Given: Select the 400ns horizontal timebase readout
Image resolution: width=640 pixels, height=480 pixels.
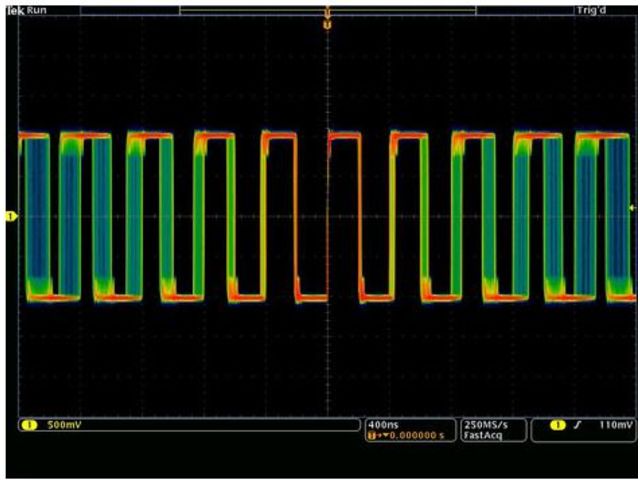Looking at the screenshot, I should (x=382, y=425).
